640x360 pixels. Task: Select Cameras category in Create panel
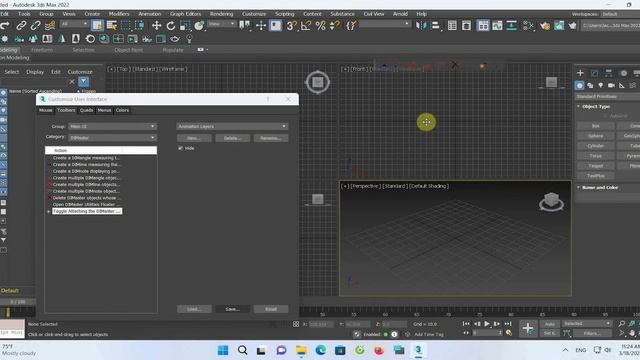coord(611,85)
